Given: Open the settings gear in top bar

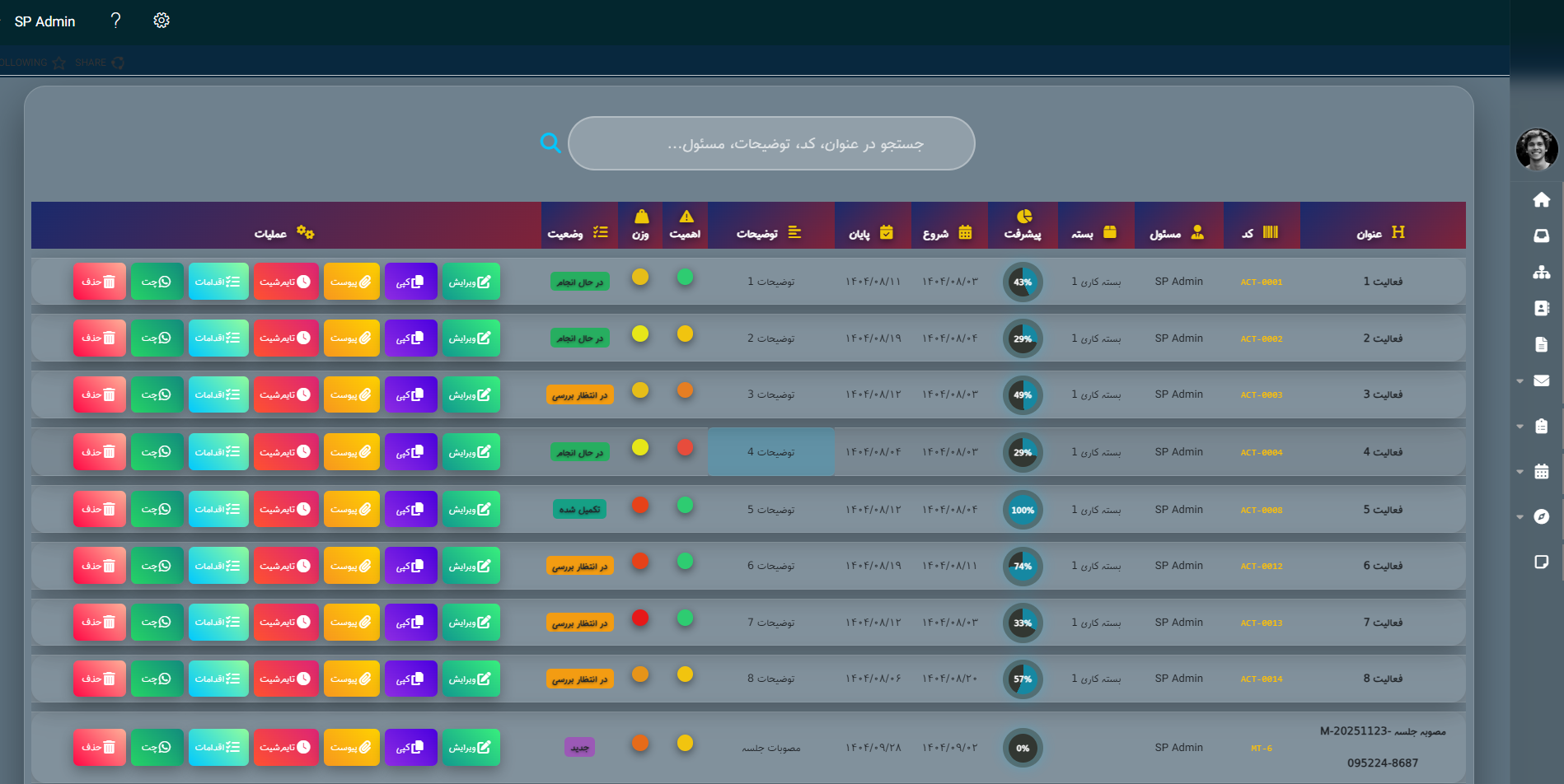Looking at the screenshot, I should coord(162,21).
